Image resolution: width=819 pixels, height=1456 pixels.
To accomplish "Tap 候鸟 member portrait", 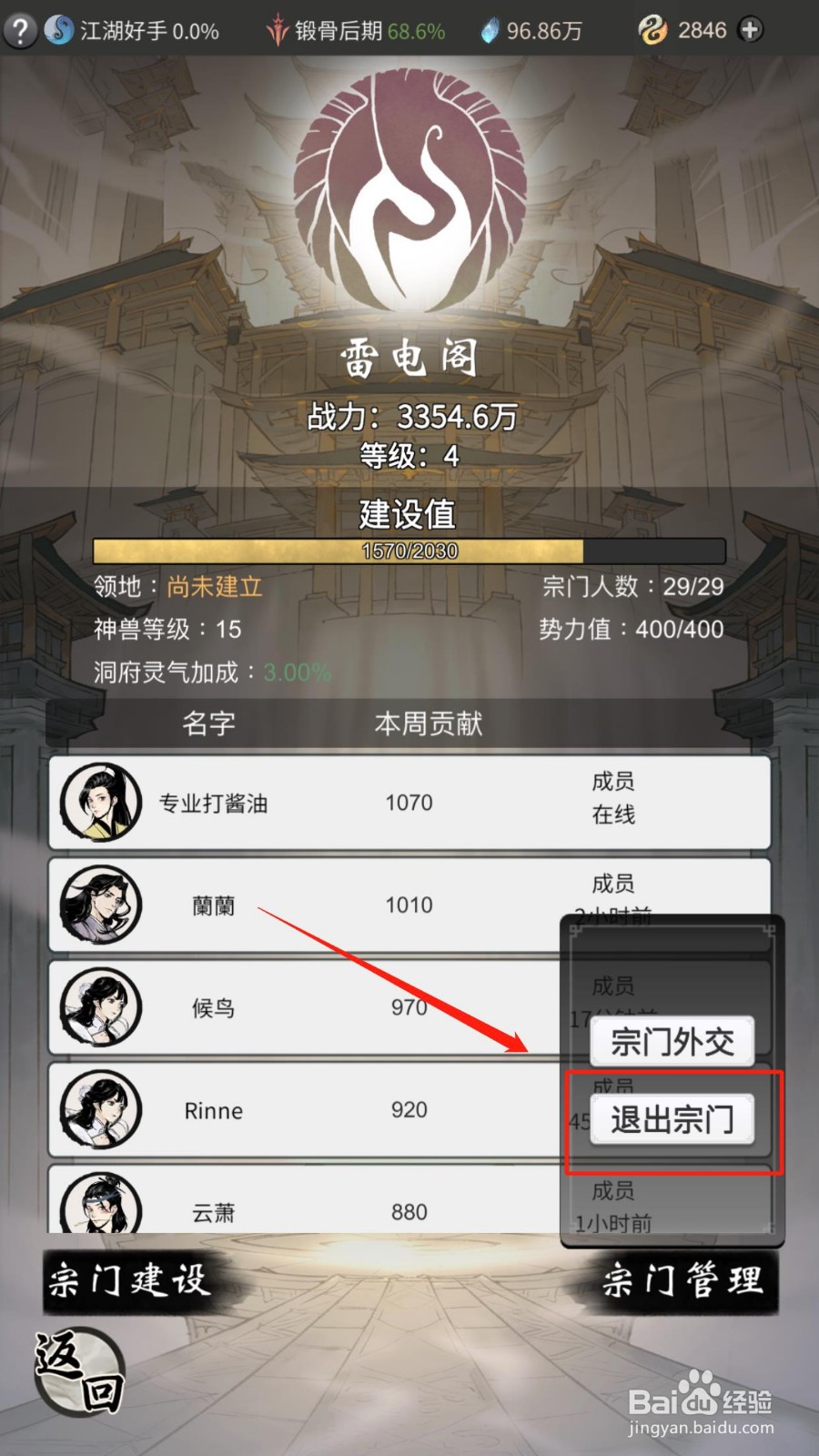I will [101, 1007].
